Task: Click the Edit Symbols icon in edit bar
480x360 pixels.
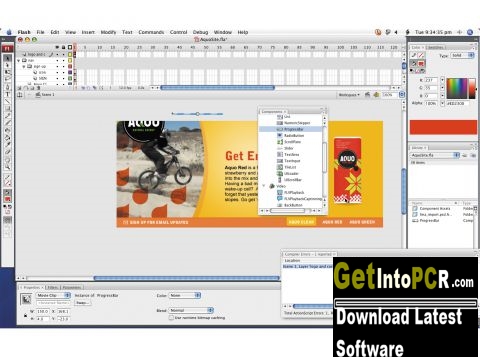Action: 376,95
